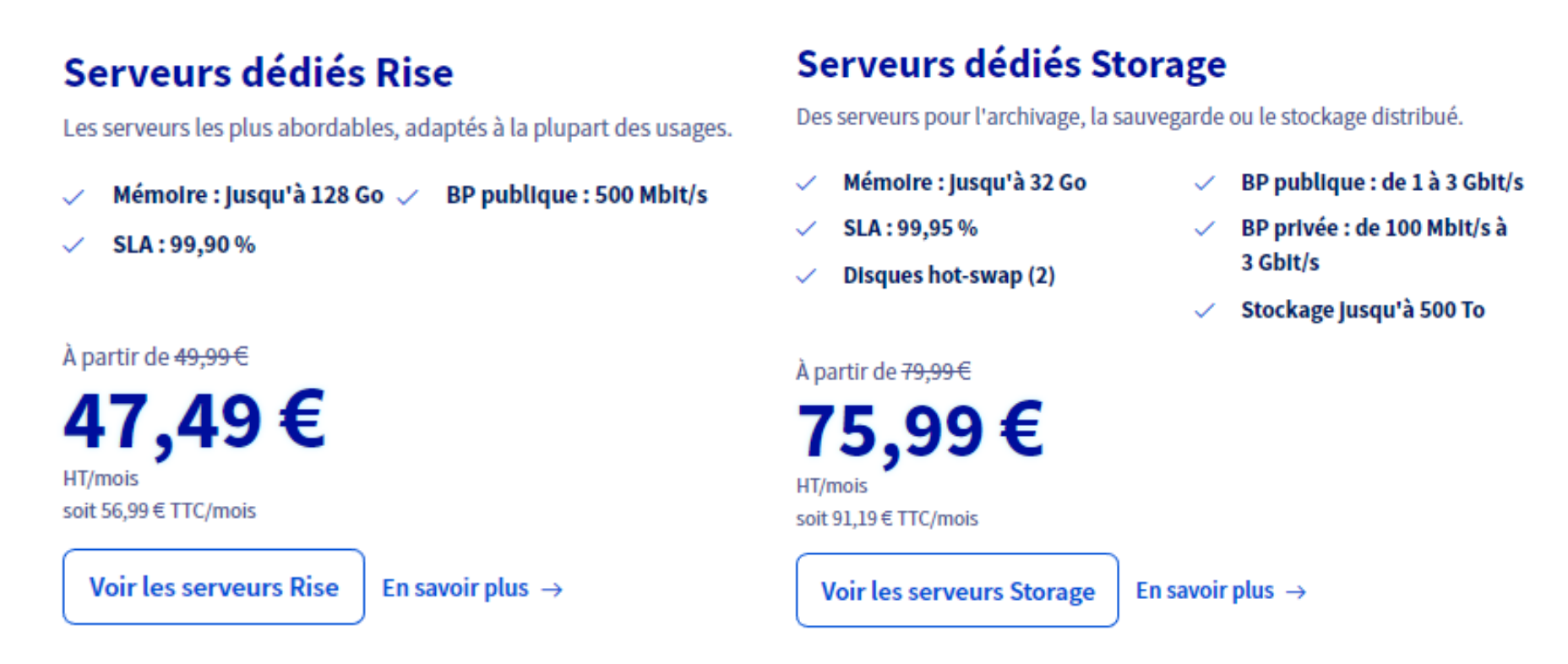The height and width of the screenshot is (664, 1568).
Task: Click the 47,49 € price
Action: point(194,422)
